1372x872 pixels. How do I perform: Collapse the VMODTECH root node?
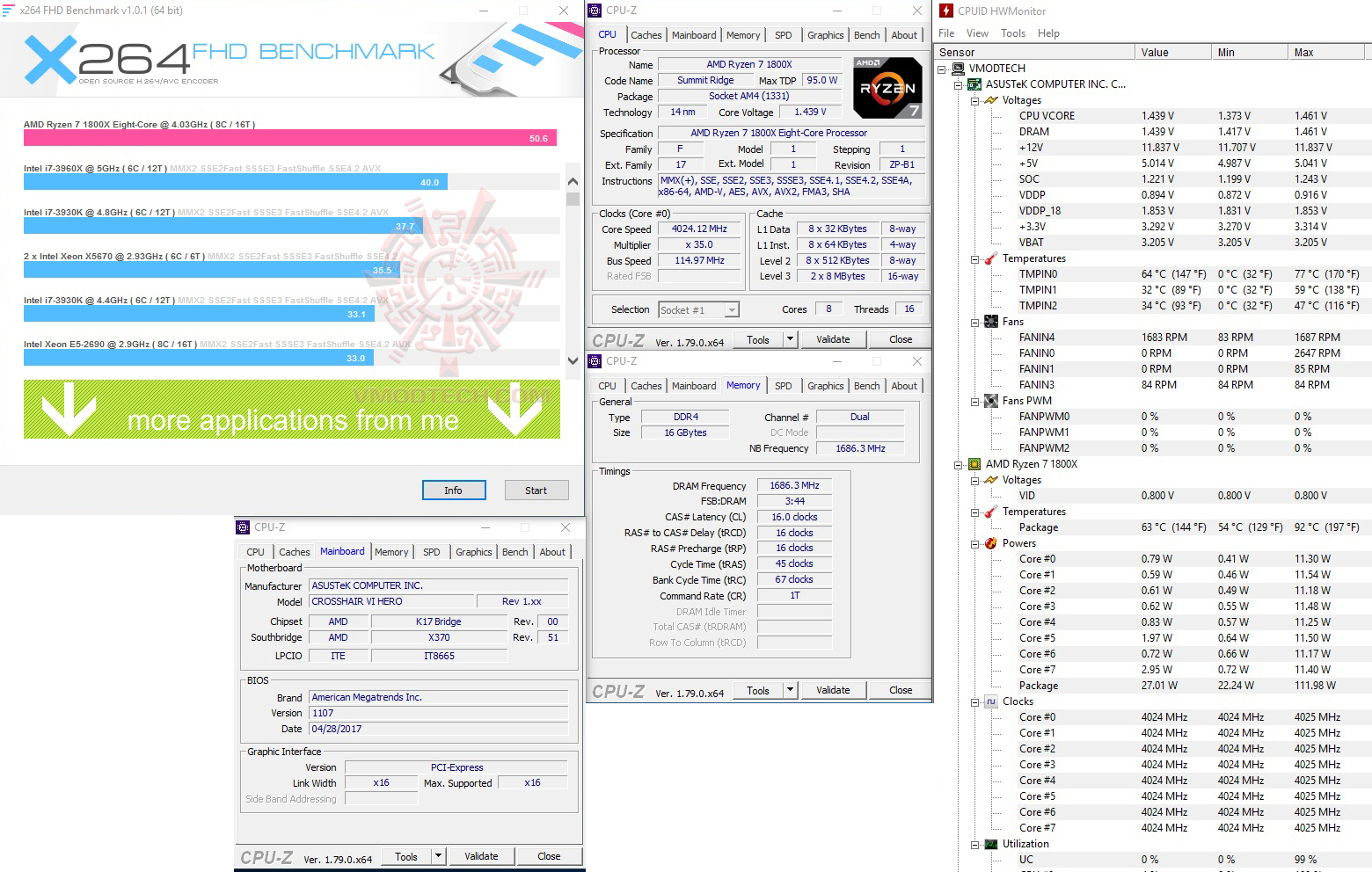[x=942, y=69]
